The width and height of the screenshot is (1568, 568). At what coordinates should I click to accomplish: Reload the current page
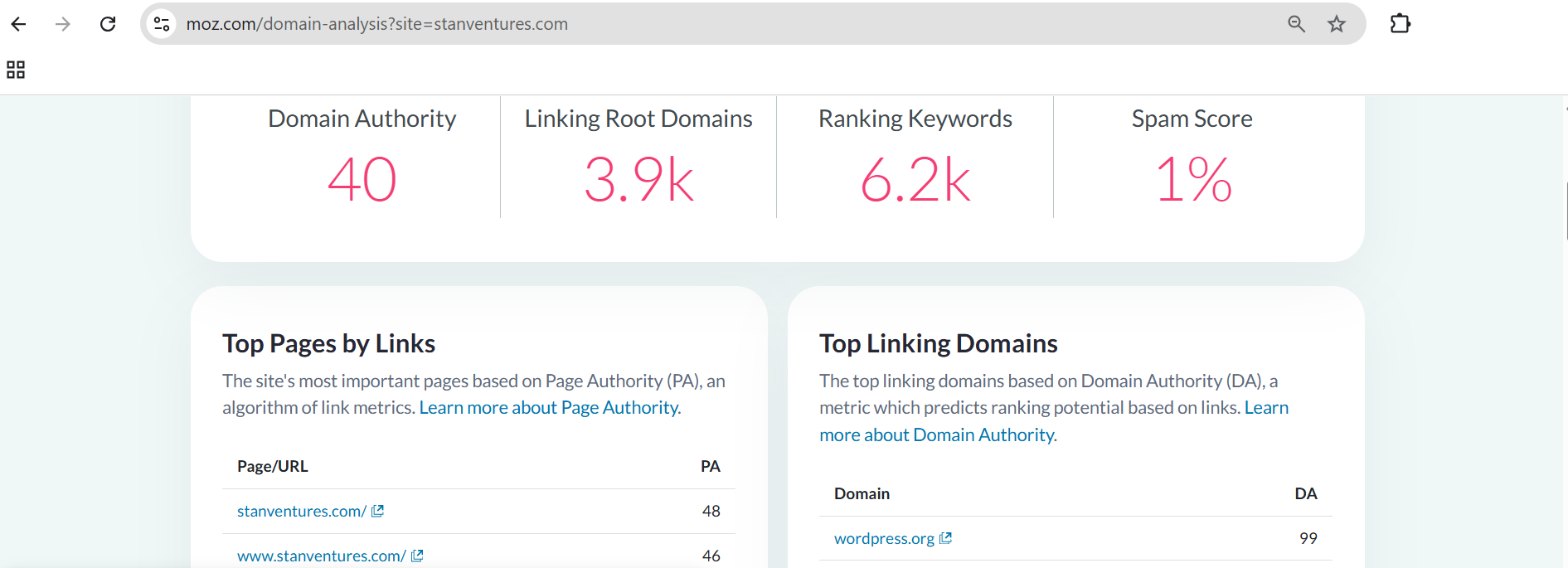108,24
